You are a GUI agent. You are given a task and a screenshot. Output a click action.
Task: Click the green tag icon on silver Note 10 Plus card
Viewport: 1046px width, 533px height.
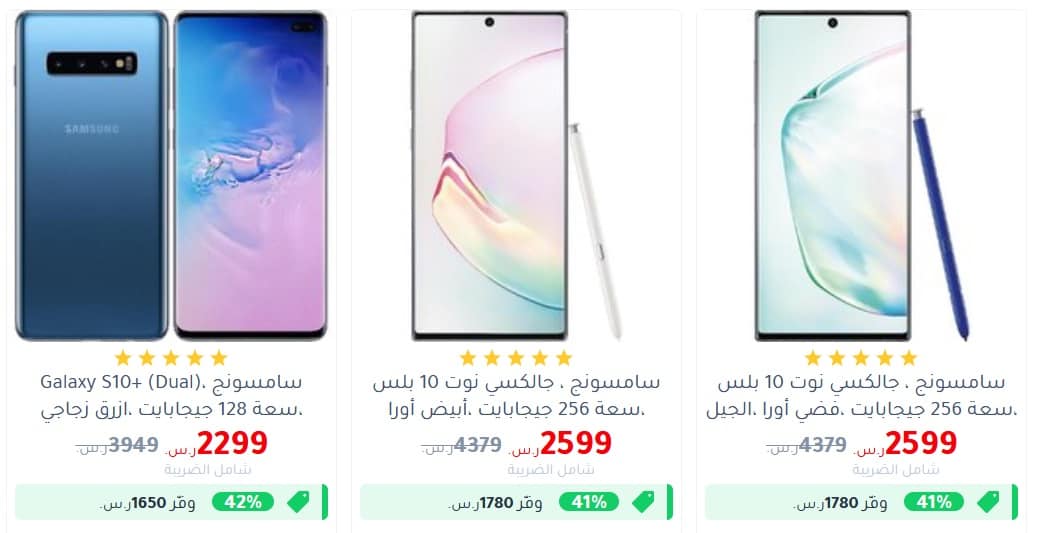988,502
